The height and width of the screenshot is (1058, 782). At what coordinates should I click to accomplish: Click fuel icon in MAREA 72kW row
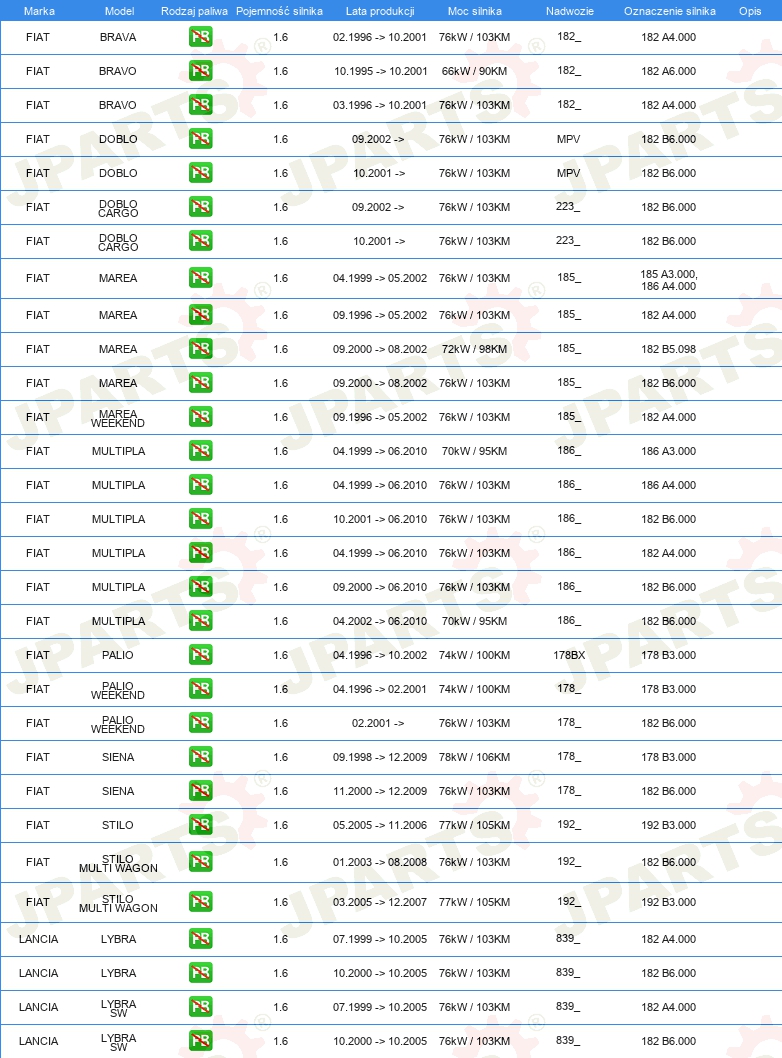[200, 349]
